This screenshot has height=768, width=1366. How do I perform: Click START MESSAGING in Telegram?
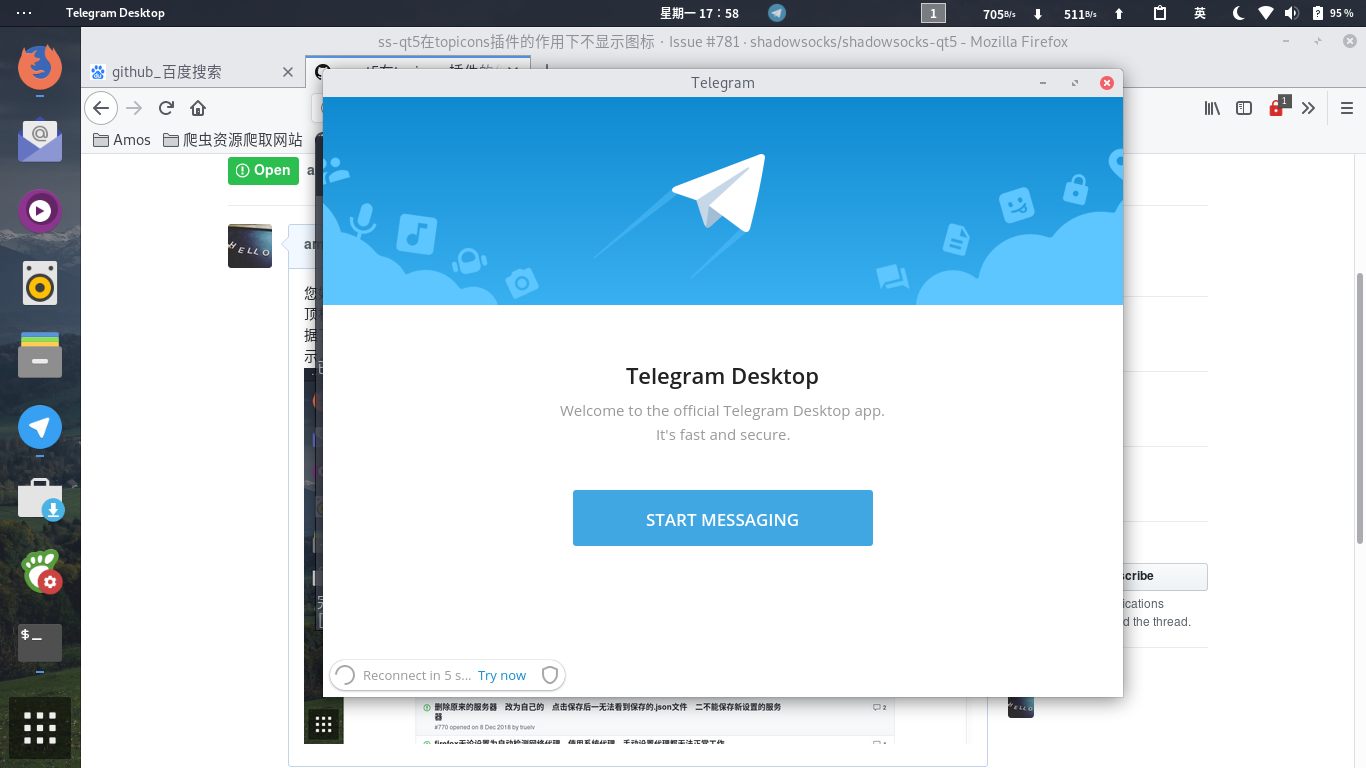tap(722, 518)
